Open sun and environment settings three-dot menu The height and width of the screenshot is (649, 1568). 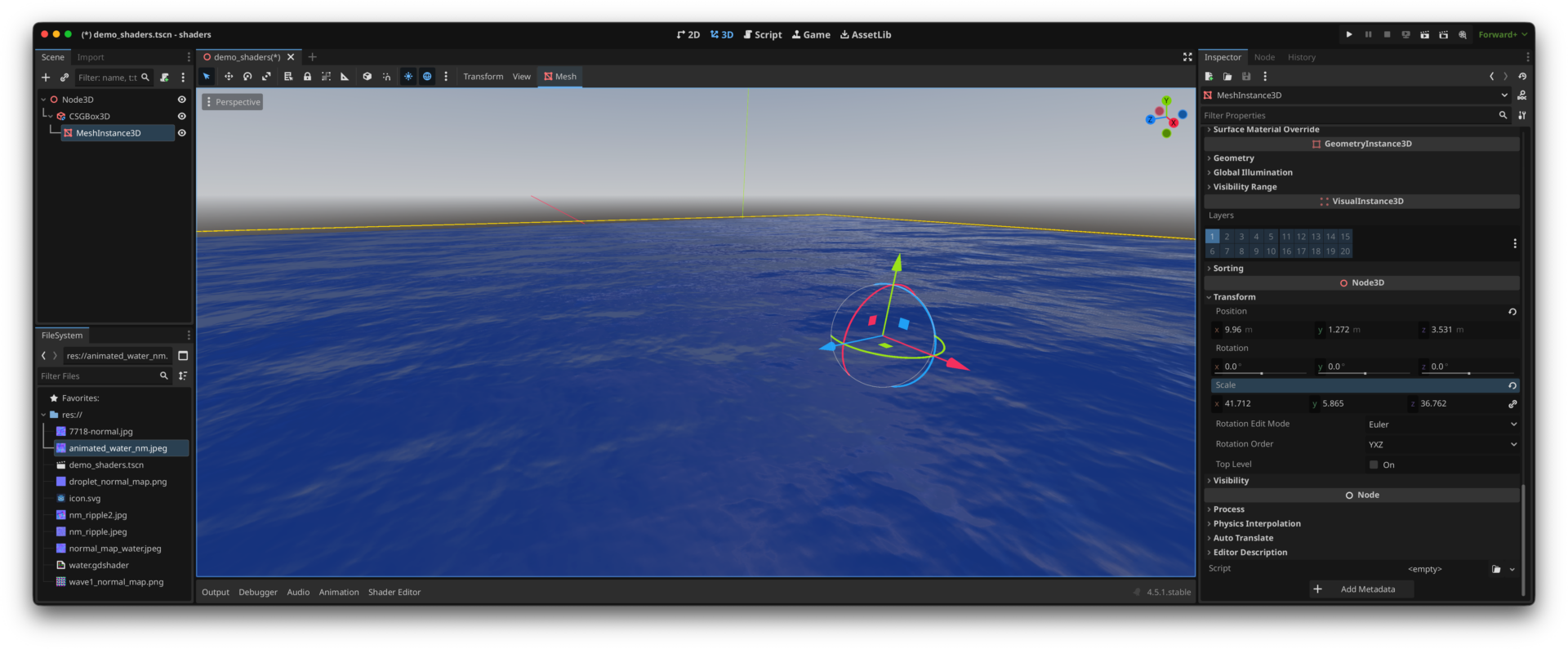(446, 77)
